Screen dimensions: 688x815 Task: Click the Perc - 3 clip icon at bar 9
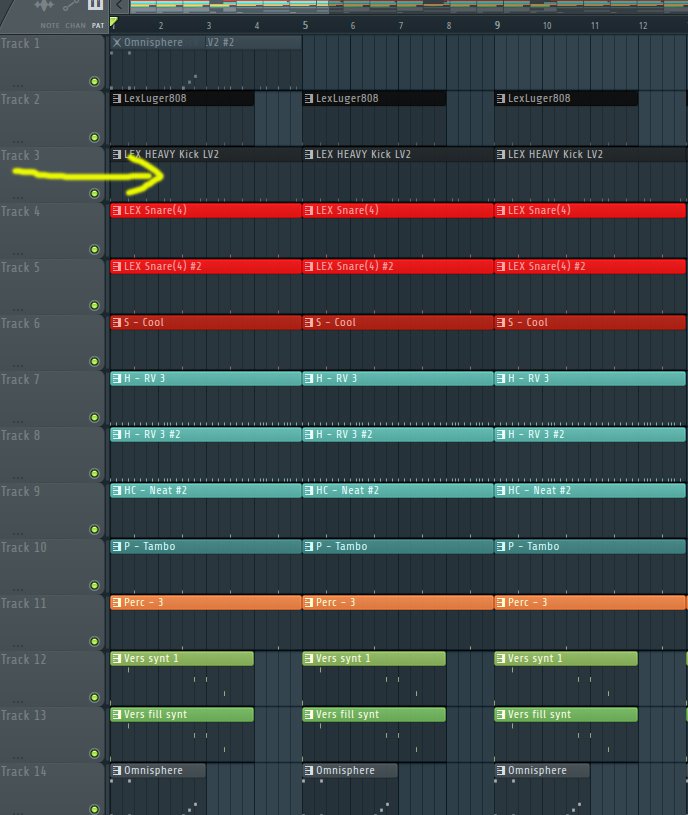501,602
